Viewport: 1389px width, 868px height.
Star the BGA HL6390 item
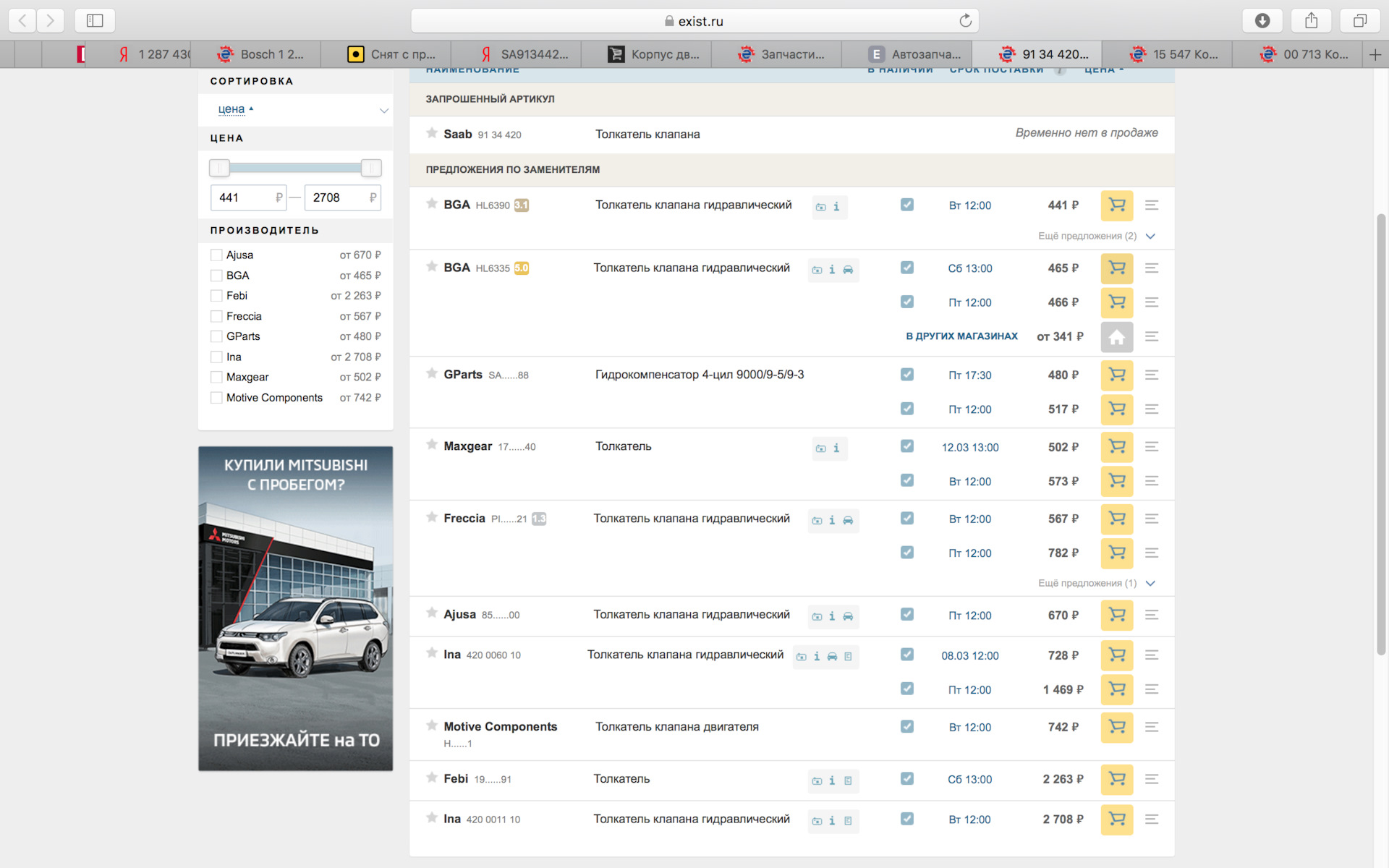(x=432, y=204)
